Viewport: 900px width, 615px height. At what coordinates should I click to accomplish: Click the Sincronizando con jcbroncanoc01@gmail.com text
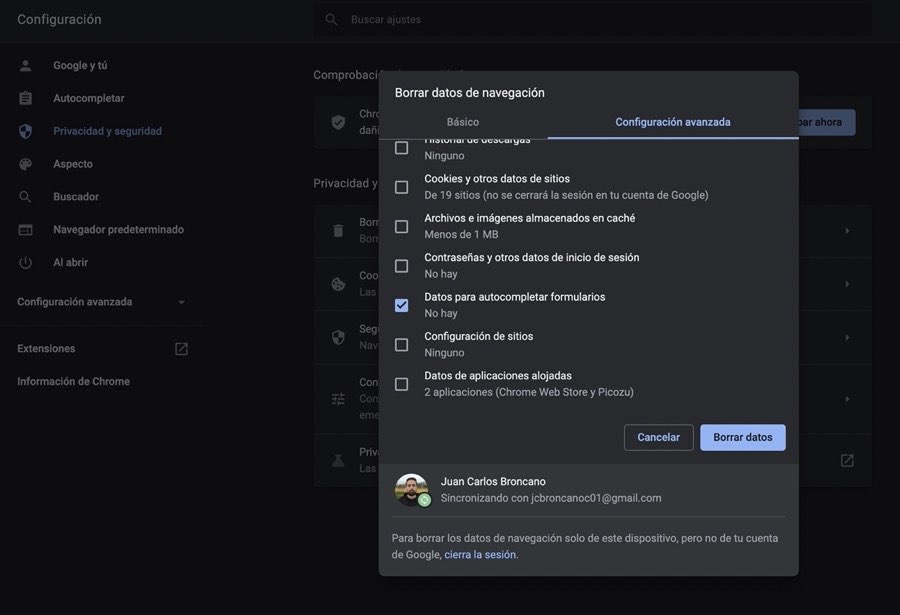(550, 498)
